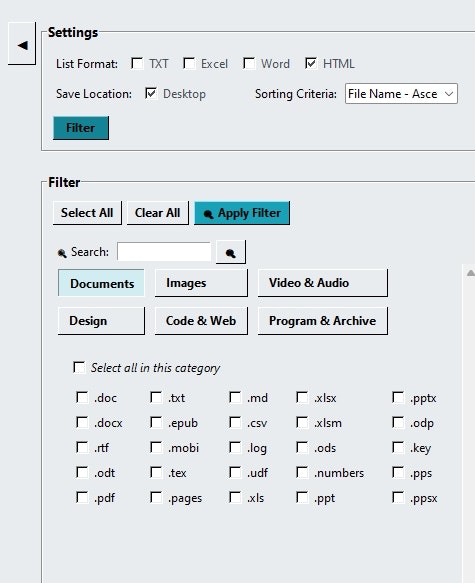
Task: Check Select all in this category
Action: (79, 367)
